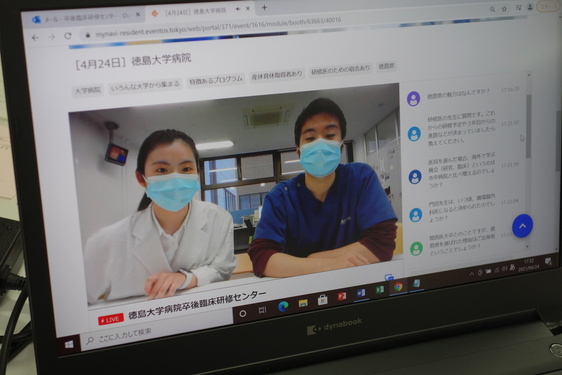Open a new browser tab

click(x=264, y=7)
